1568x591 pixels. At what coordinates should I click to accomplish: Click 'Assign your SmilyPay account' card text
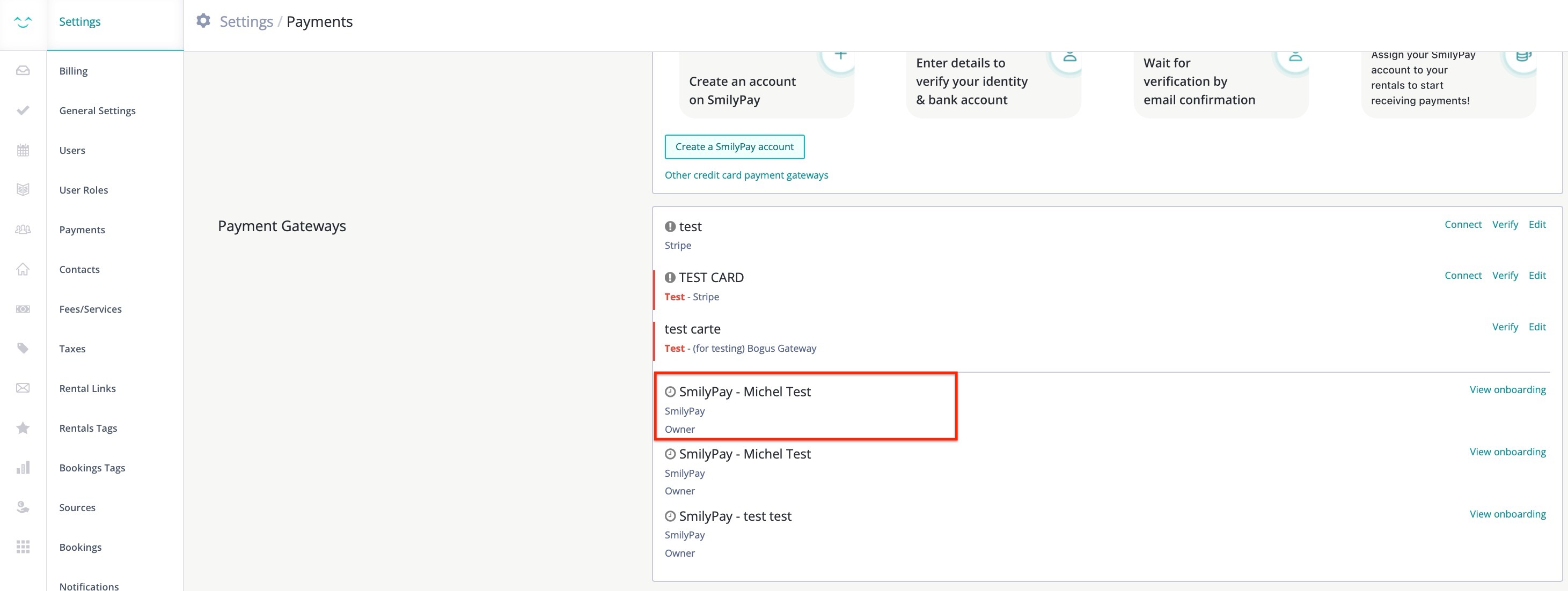coord(1423,78)
